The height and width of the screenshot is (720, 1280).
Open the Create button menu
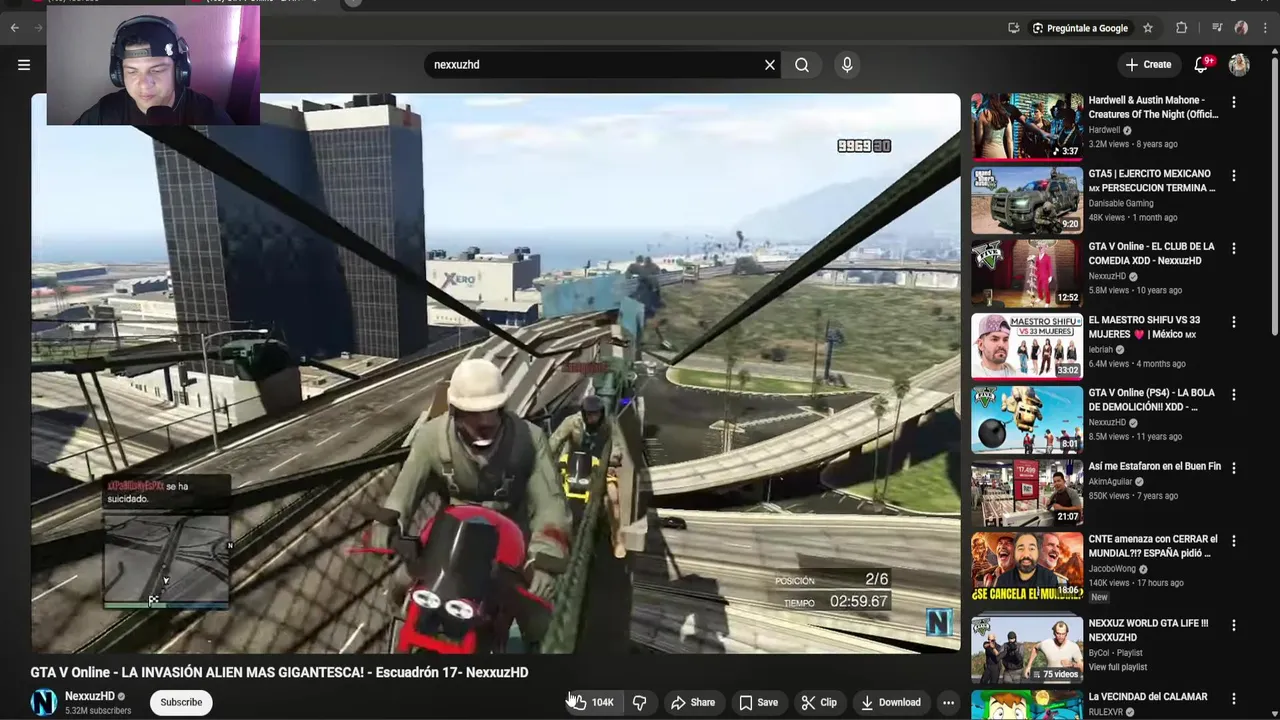1148,65
